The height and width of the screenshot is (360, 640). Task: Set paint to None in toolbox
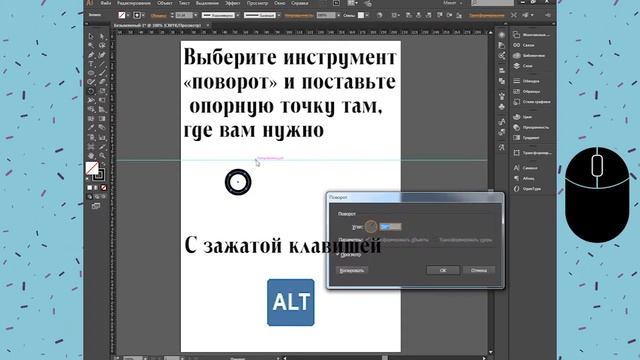coord(104,188)
